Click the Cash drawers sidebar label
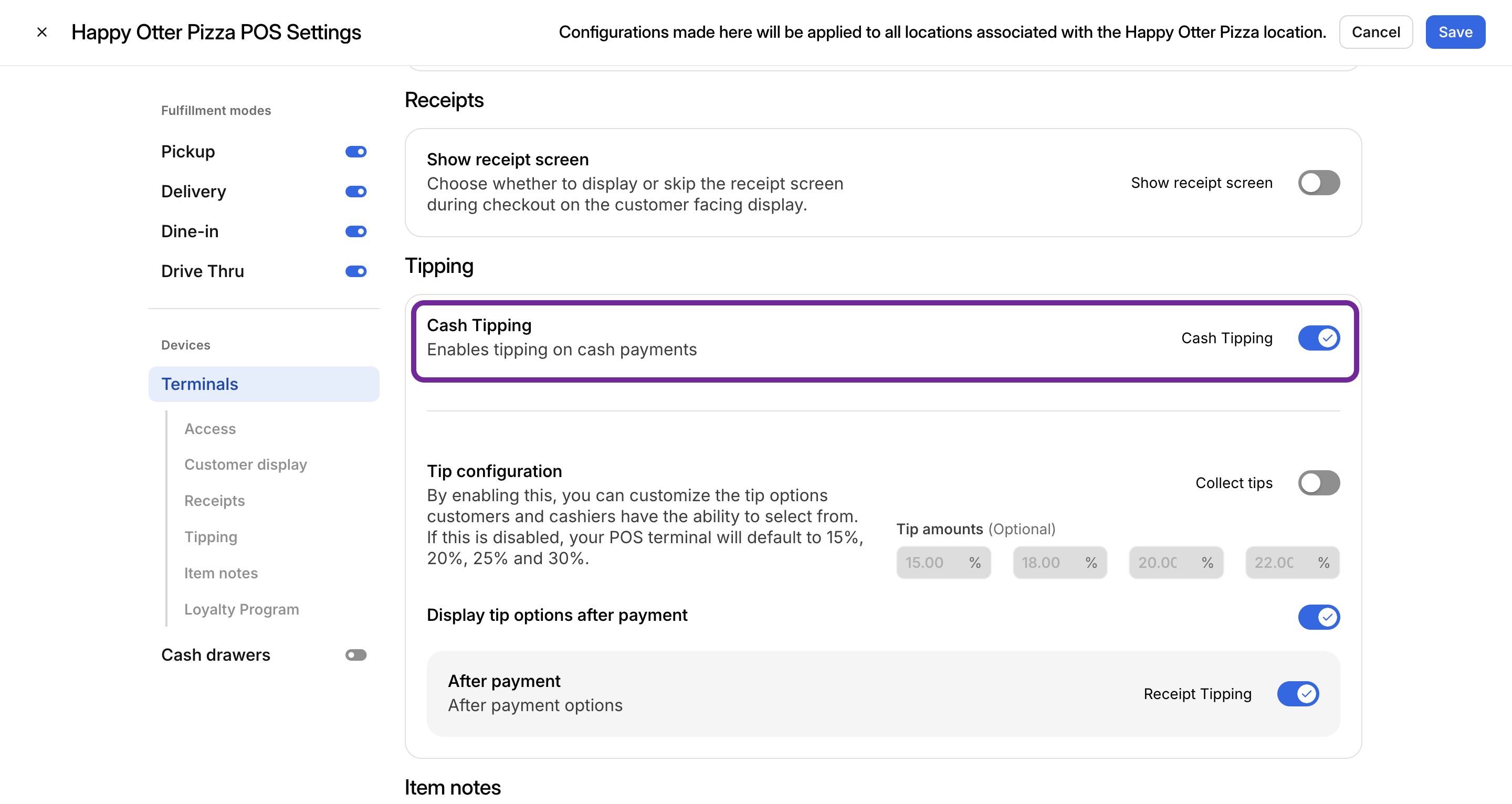The image size is (1512, 804). coord(215,655)
